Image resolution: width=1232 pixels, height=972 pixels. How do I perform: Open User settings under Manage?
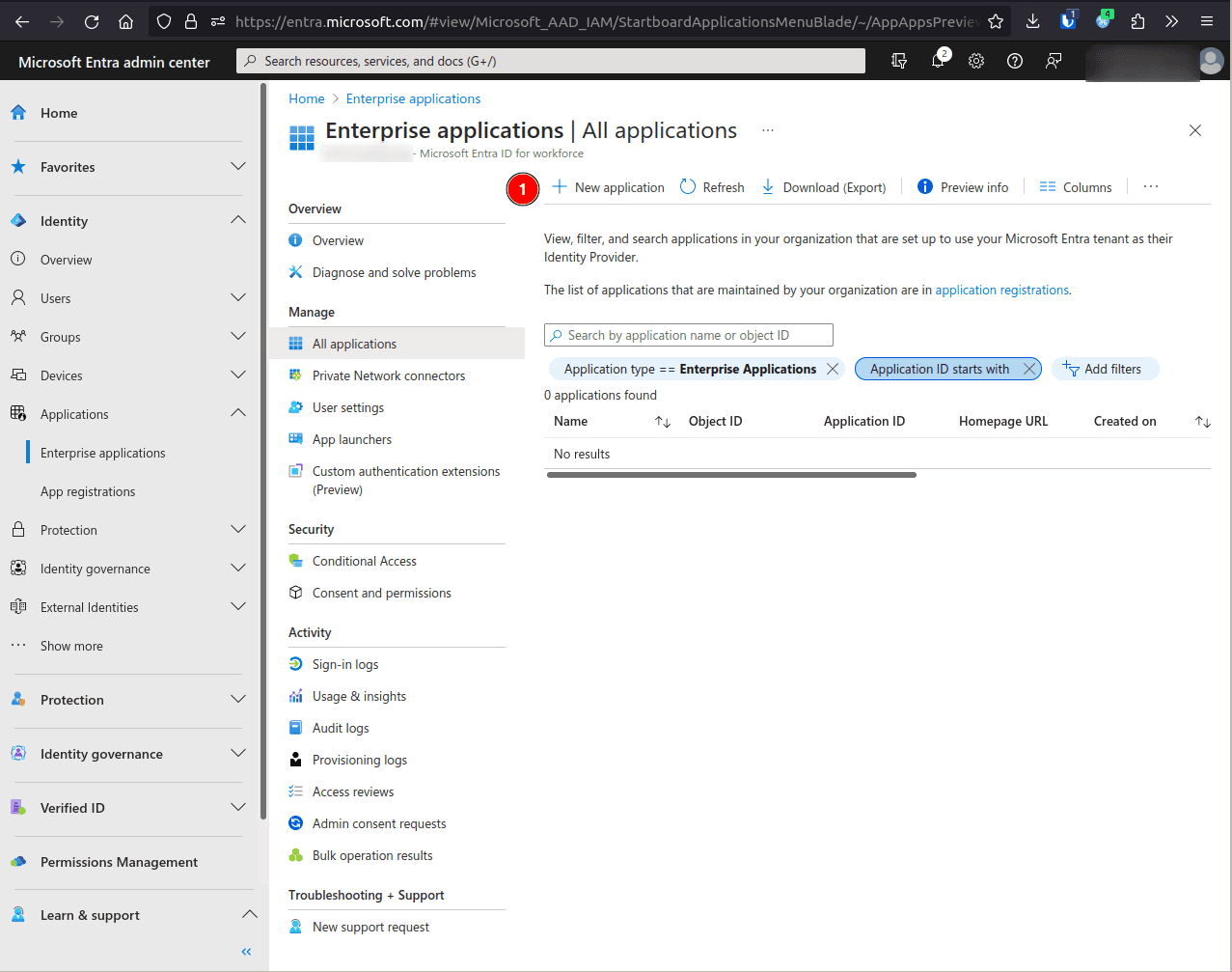click(348, 407)
